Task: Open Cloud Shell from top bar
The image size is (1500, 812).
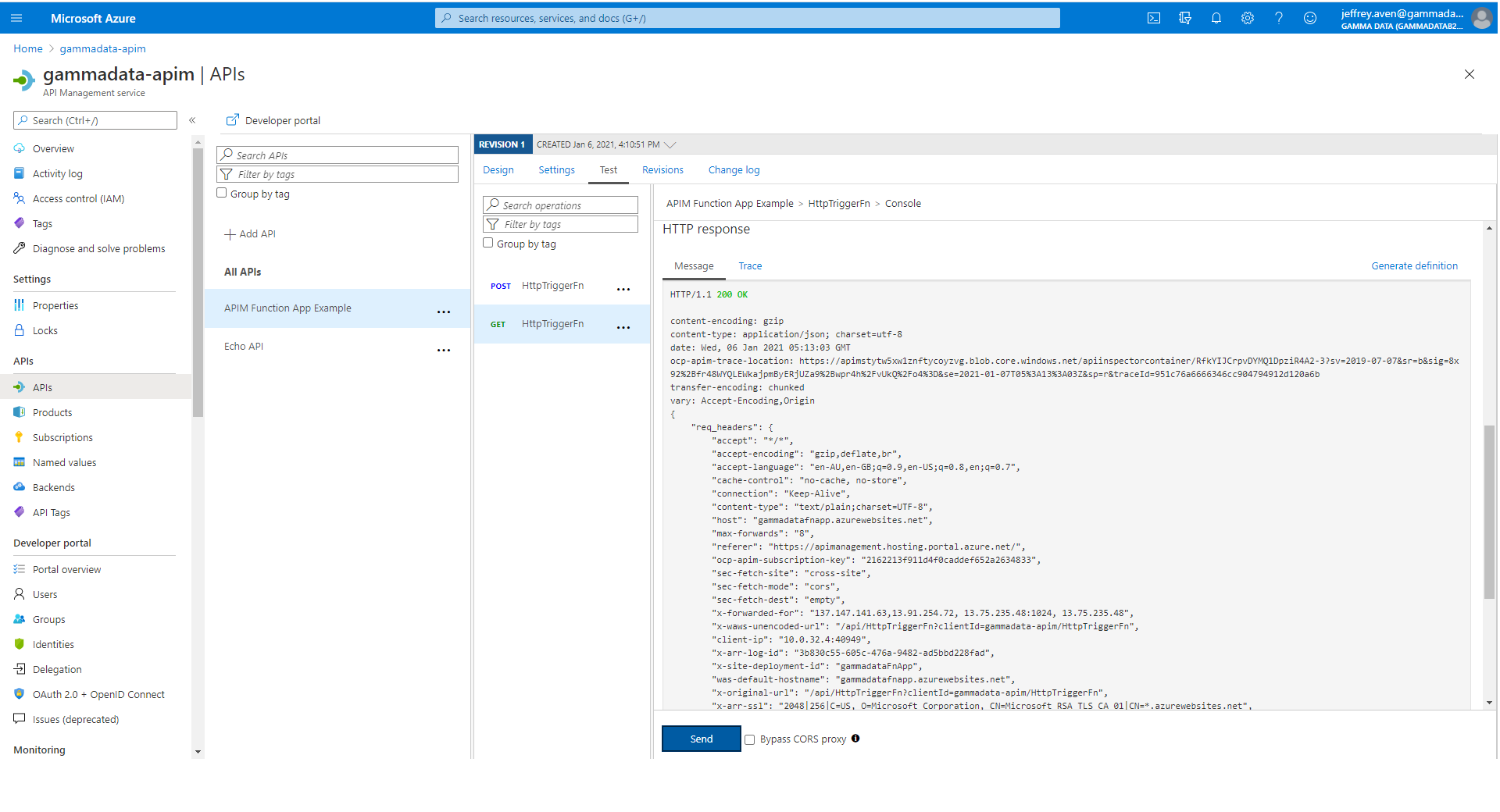Action: (x=1154, y=18)
